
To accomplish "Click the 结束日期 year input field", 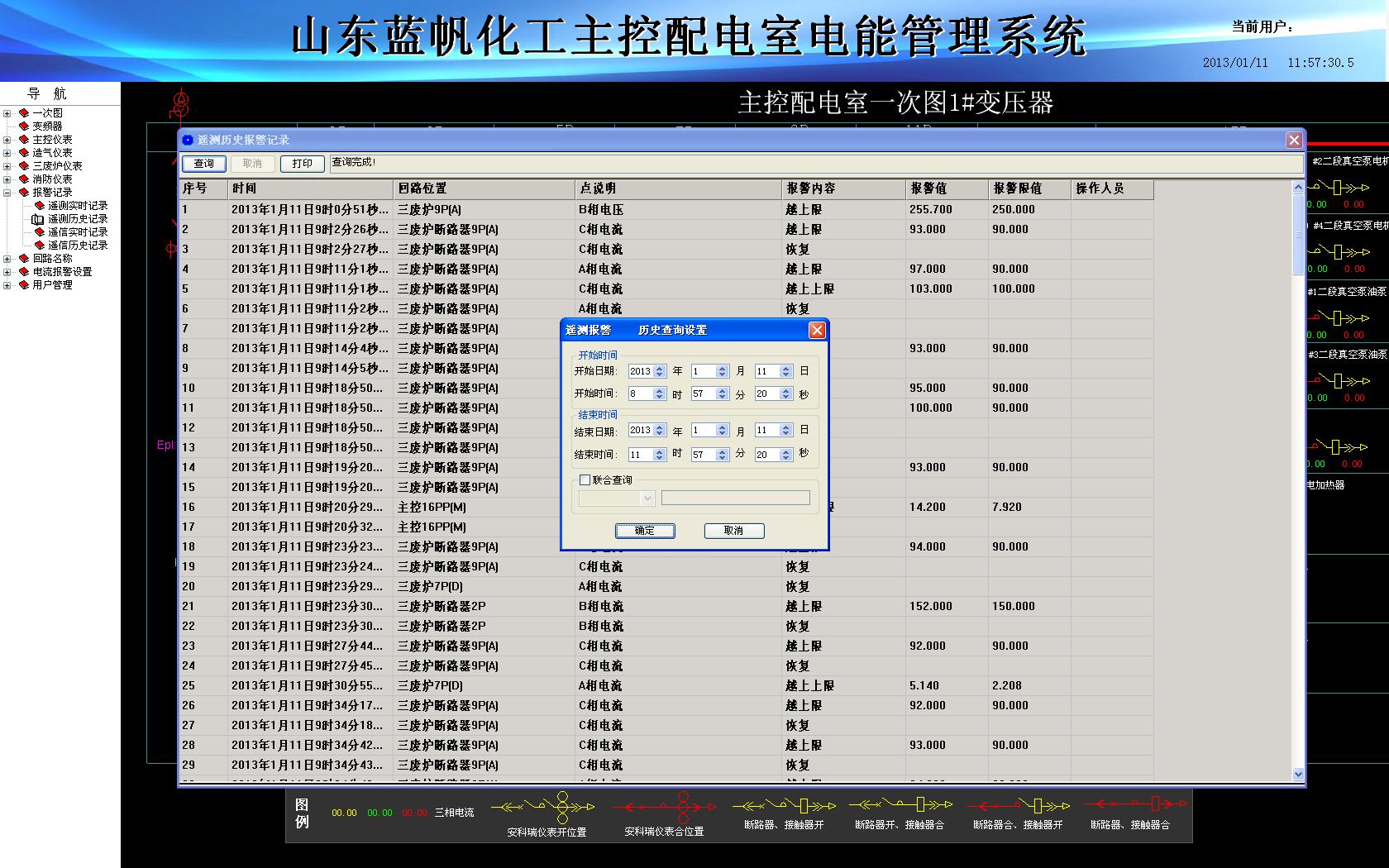I will point(640,431).
